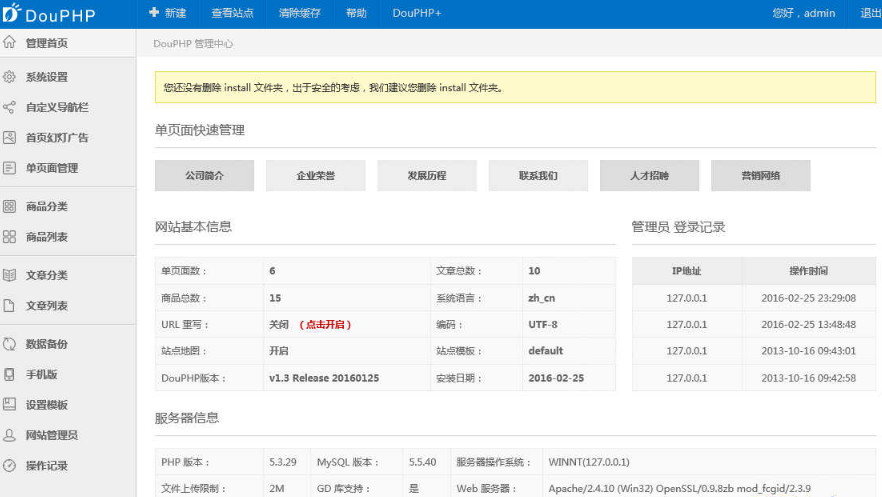This screenshot has height=497, width=882.
Task: Click the 公司简介 quick page button
Action: (x=204, y=176)
